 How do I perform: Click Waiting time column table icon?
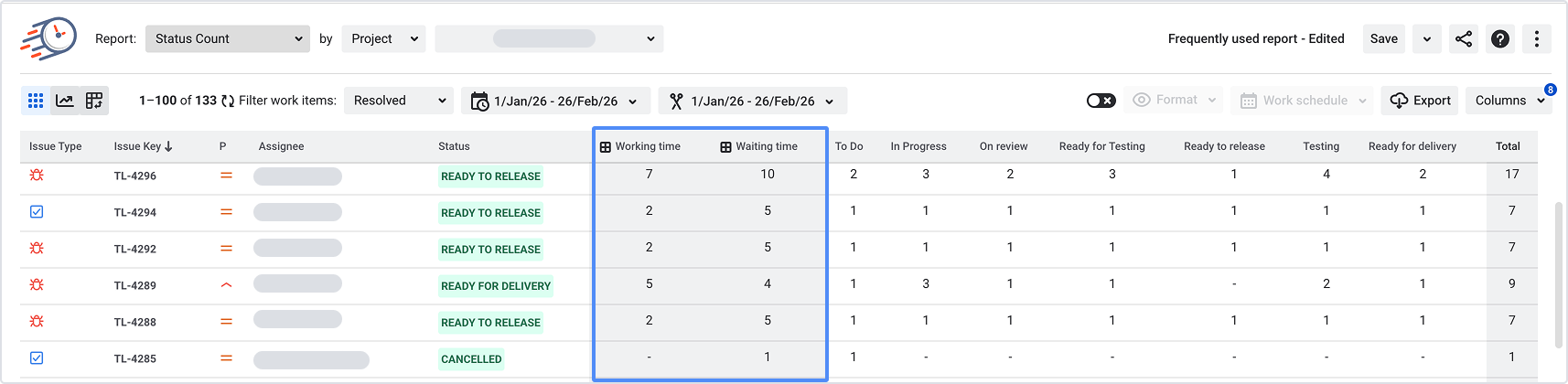point(725,147)
